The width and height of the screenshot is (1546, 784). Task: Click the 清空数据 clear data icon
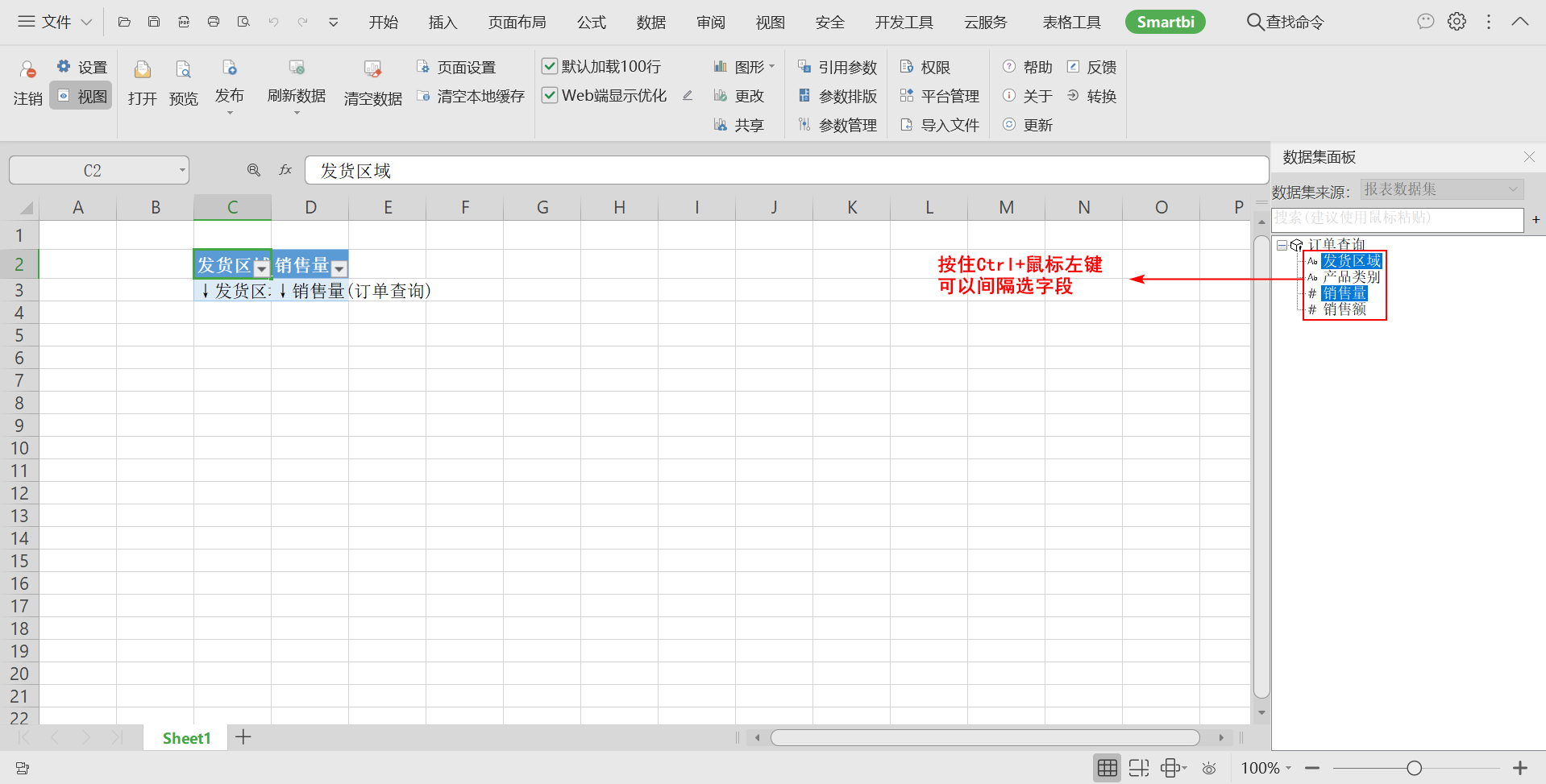pyautogui.click(x=372, y=70)
